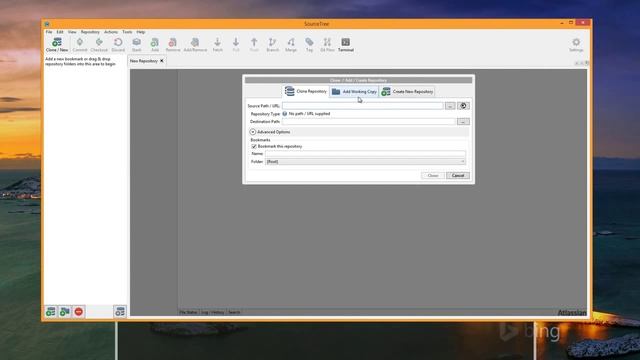640x360 pixels.
Task: Click the Clone / New toolbar icon
Action: 57,44
